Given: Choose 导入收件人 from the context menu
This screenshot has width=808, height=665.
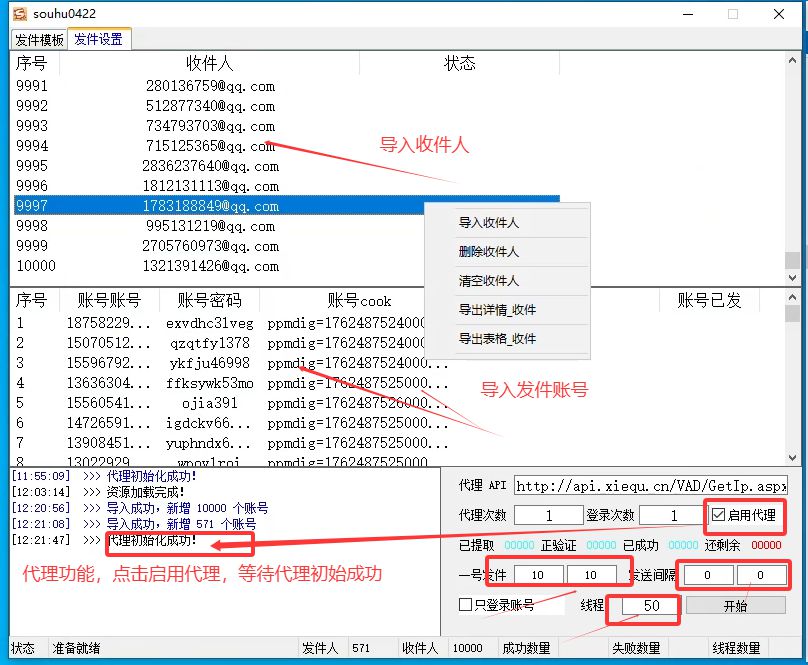Looking at the screenshot, I should [489, 223].
